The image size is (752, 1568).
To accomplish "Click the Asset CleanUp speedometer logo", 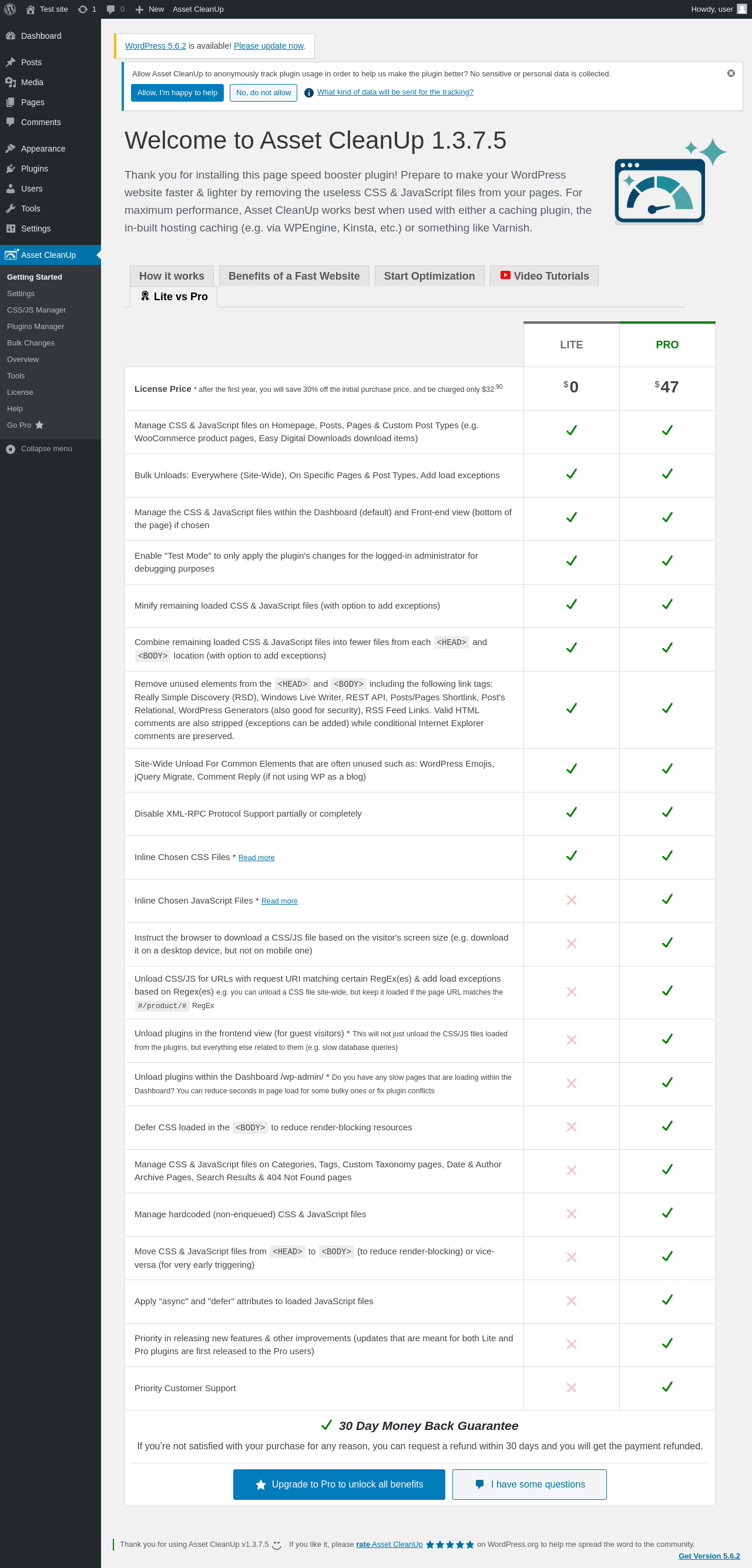I will pyautogui.click(x=670, y=182).
